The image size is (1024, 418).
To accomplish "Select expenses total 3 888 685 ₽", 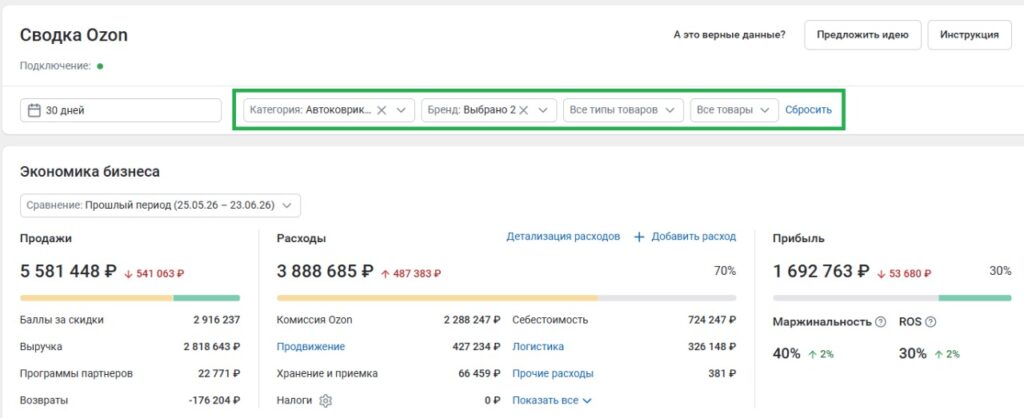I will point(325,271).
